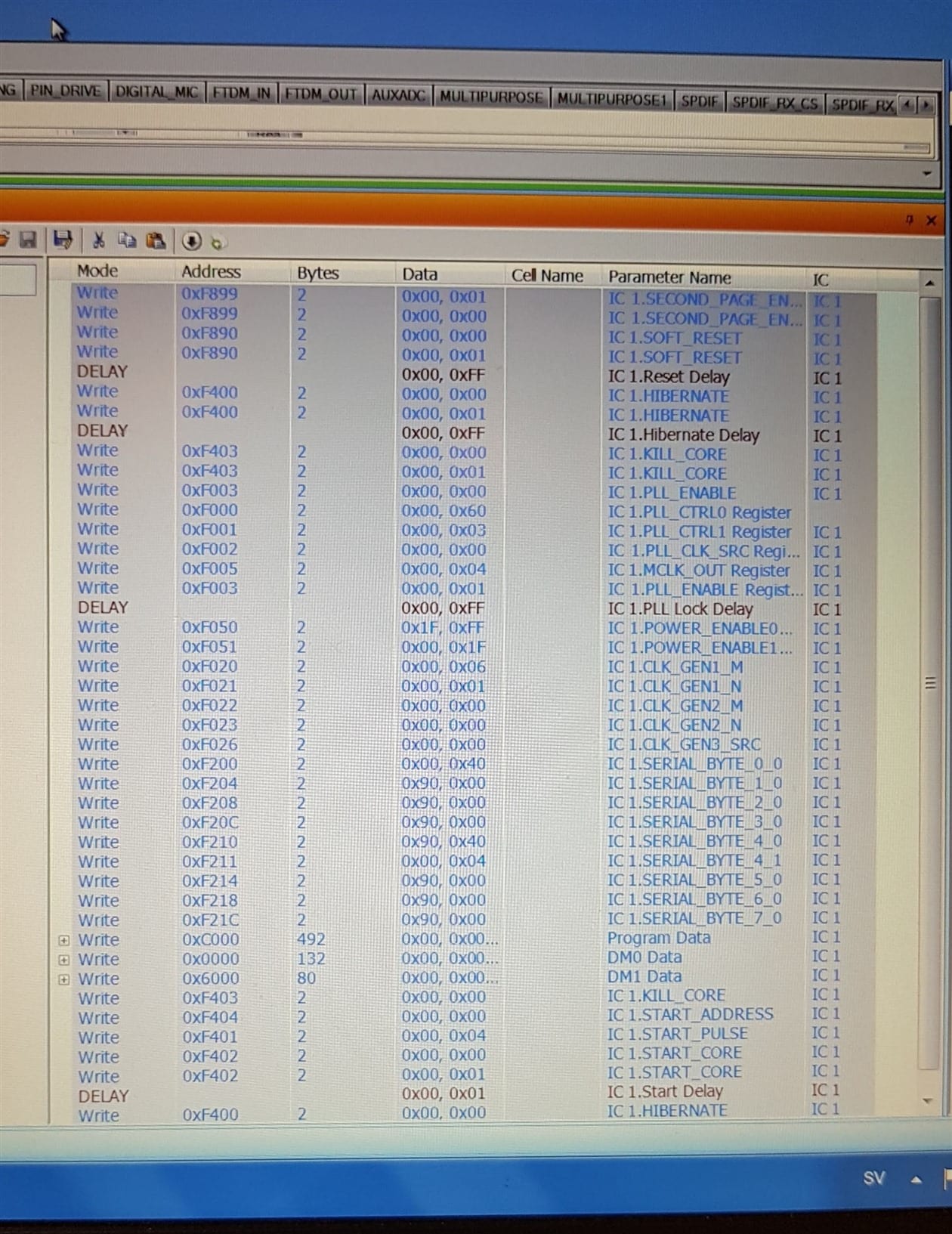This screenshot has height=1234, width=952.
Task: Expand the DM1 Data write row
Action: (x=64, y=979)
